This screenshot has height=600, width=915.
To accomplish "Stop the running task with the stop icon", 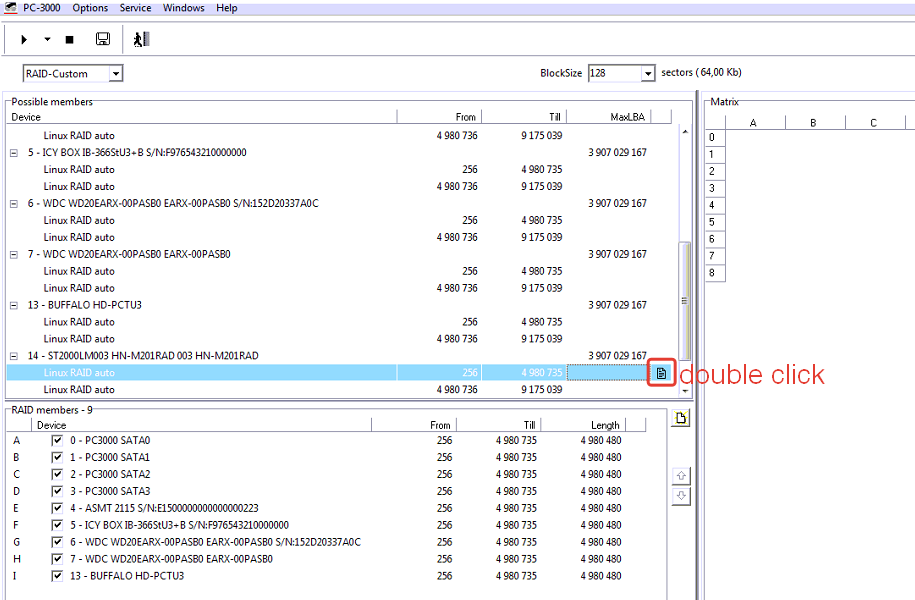I will click(x=69, y=40).
